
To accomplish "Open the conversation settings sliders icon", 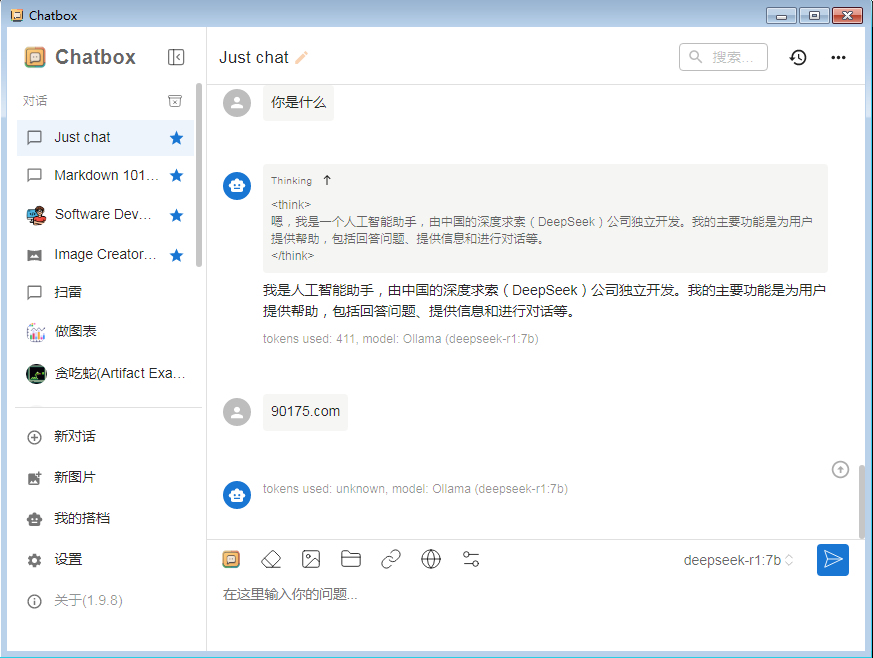I will coord(471,559).
